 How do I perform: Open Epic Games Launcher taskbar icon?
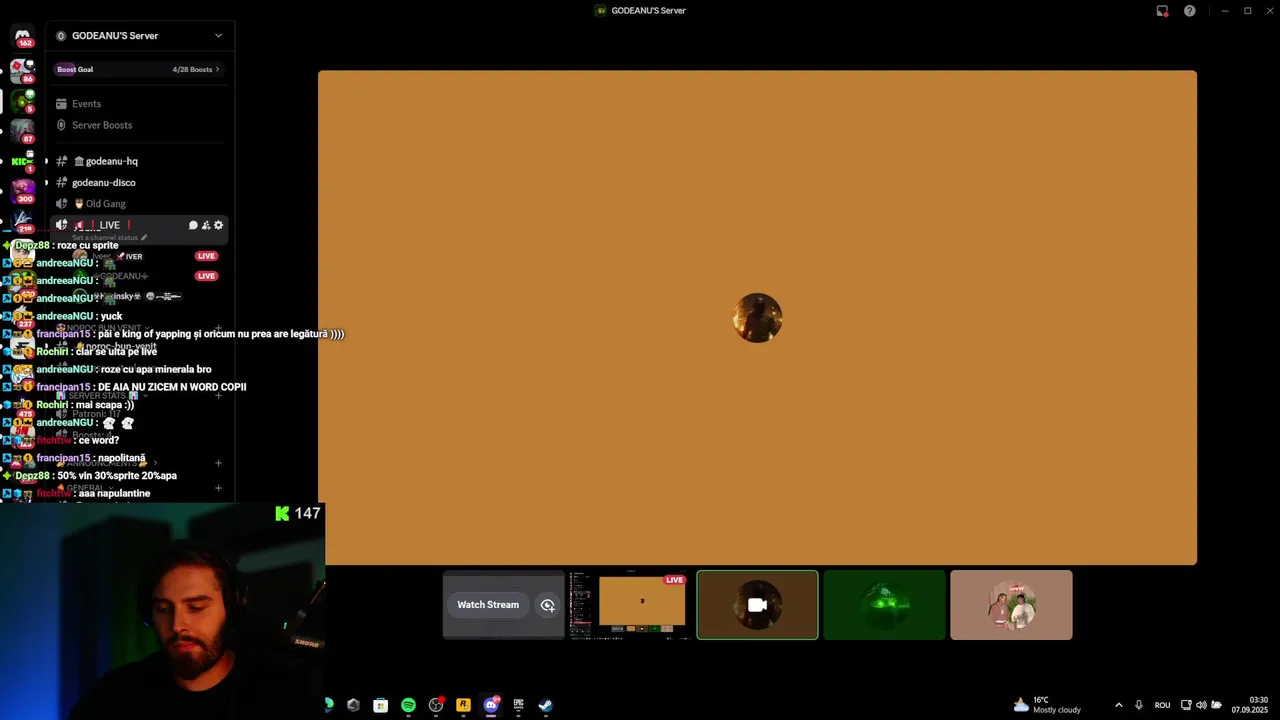(518, 705)
